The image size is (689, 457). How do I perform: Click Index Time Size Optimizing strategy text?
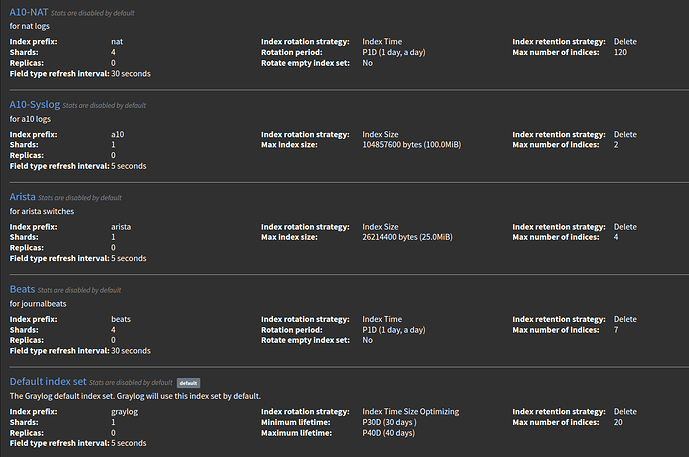[410, 412]
